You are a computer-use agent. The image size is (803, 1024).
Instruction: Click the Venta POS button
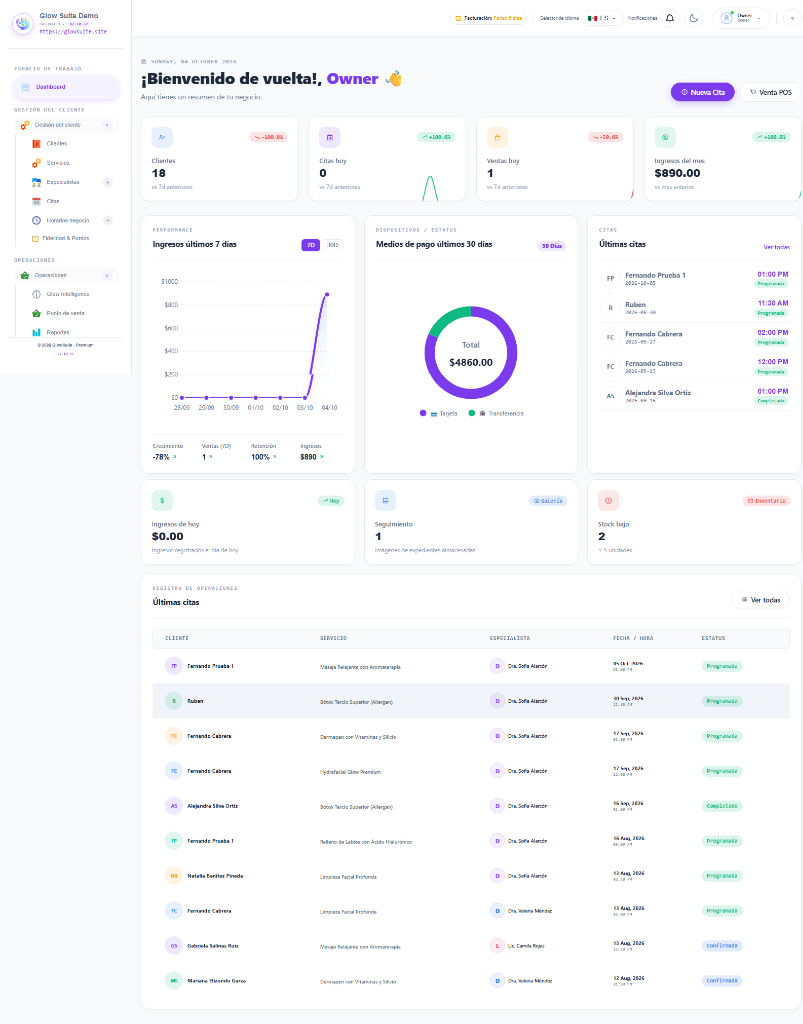[x=771, y=92]
